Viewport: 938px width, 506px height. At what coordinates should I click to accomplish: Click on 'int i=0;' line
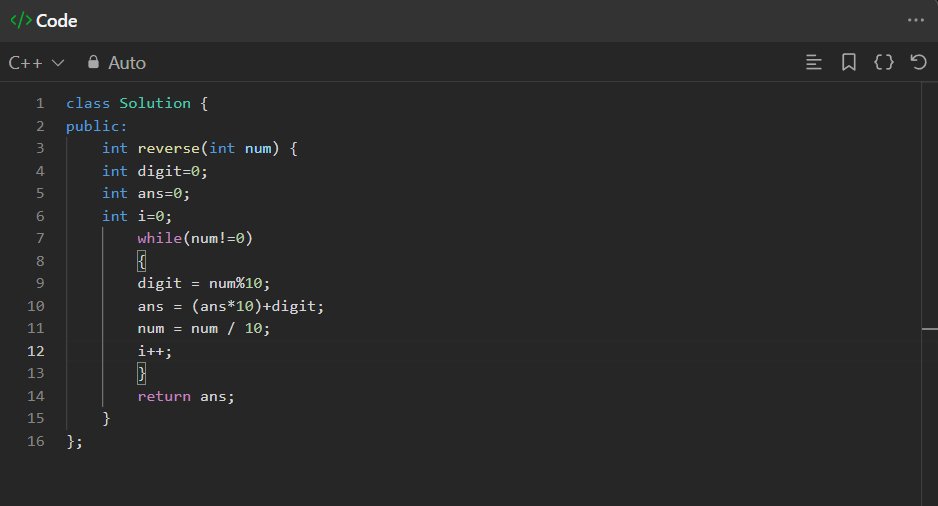pyautogui.click(x=137, y=217)
